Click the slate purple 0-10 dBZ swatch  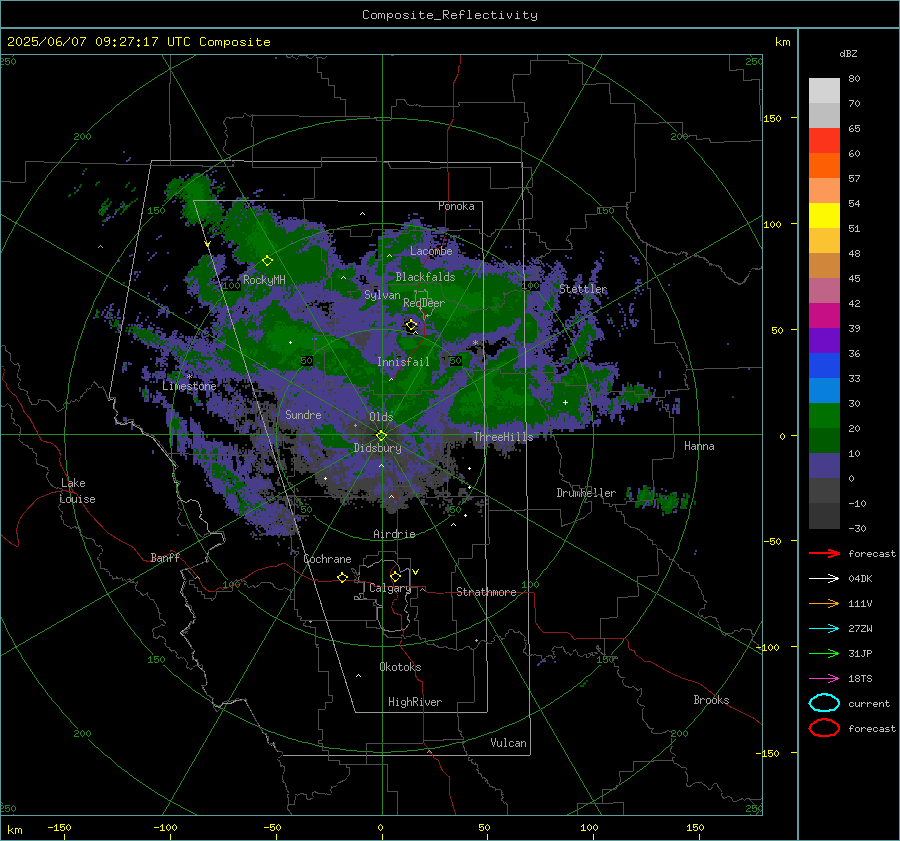pos(824,466)
